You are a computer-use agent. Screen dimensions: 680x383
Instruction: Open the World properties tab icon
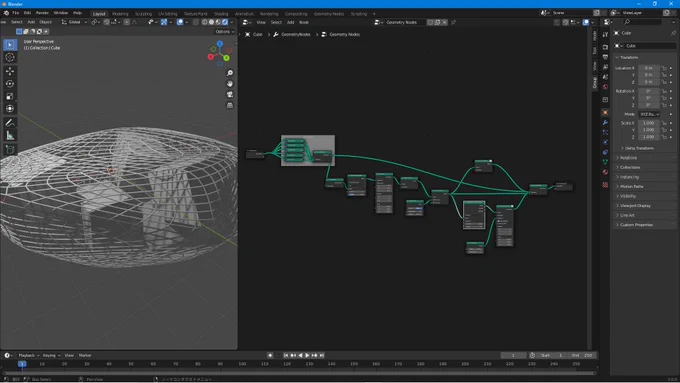(x=605, y=87)
